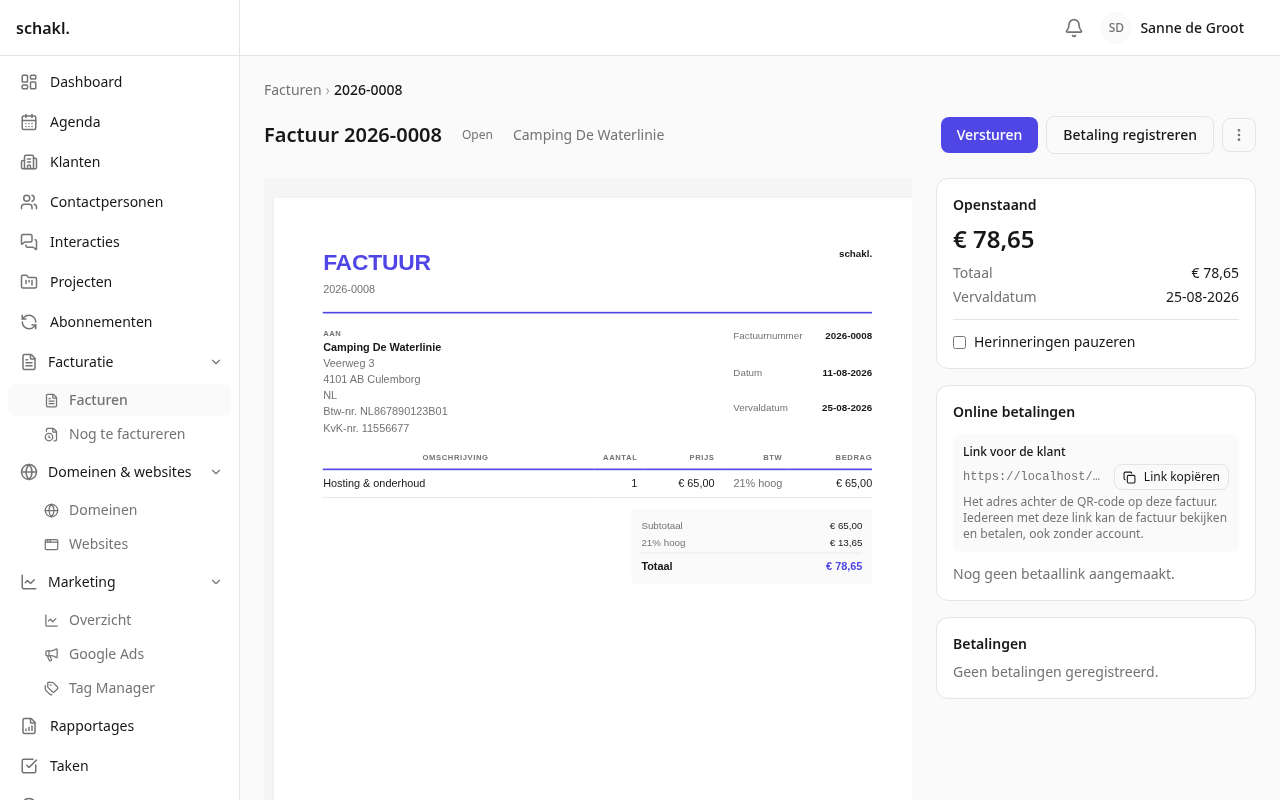Open Dashboard from the sidebar
Image resolution: width=1280 pixels, height=800 pixels.
[119, 82]
